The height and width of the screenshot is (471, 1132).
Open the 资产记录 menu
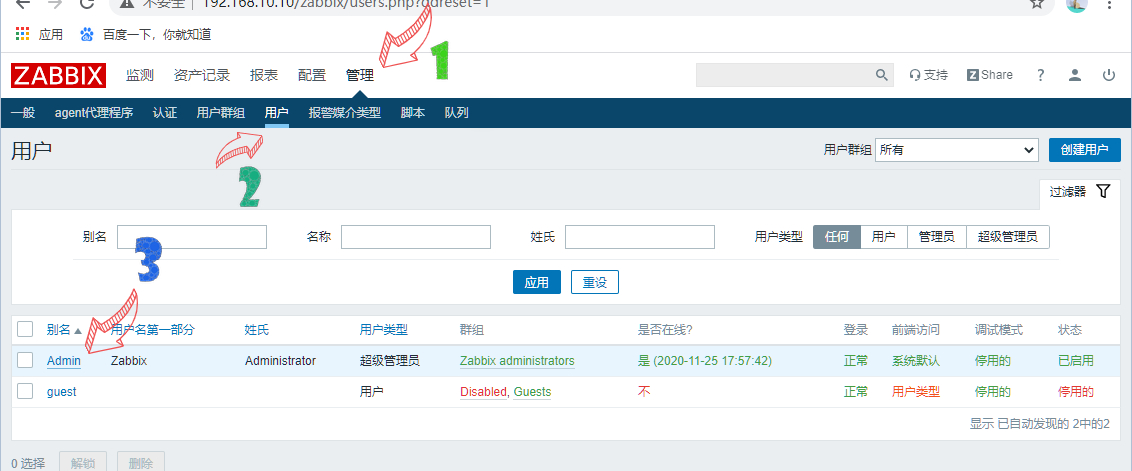pos(201,75)
